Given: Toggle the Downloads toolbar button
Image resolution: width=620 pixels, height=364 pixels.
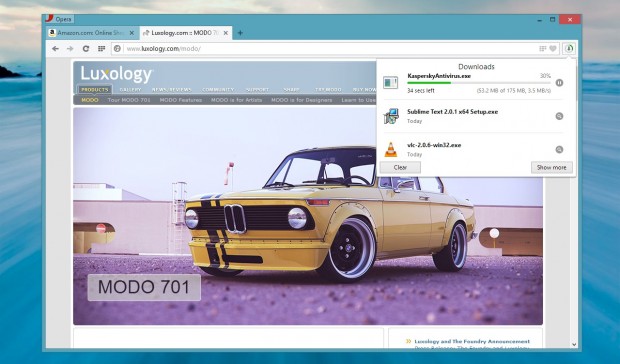Looking at the screenshot, I should pos(569,49).
